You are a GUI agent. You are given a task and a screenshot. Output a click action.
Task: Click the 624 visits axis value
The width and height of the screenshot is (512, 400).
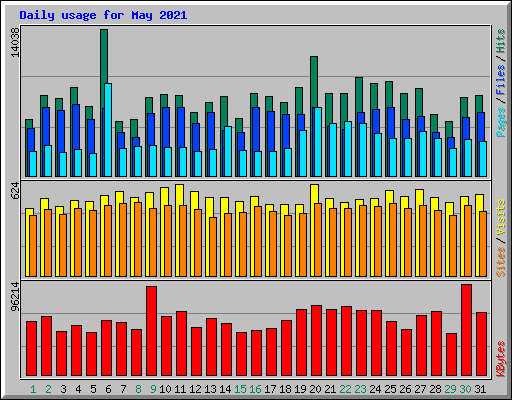click(x=15, y=191)
